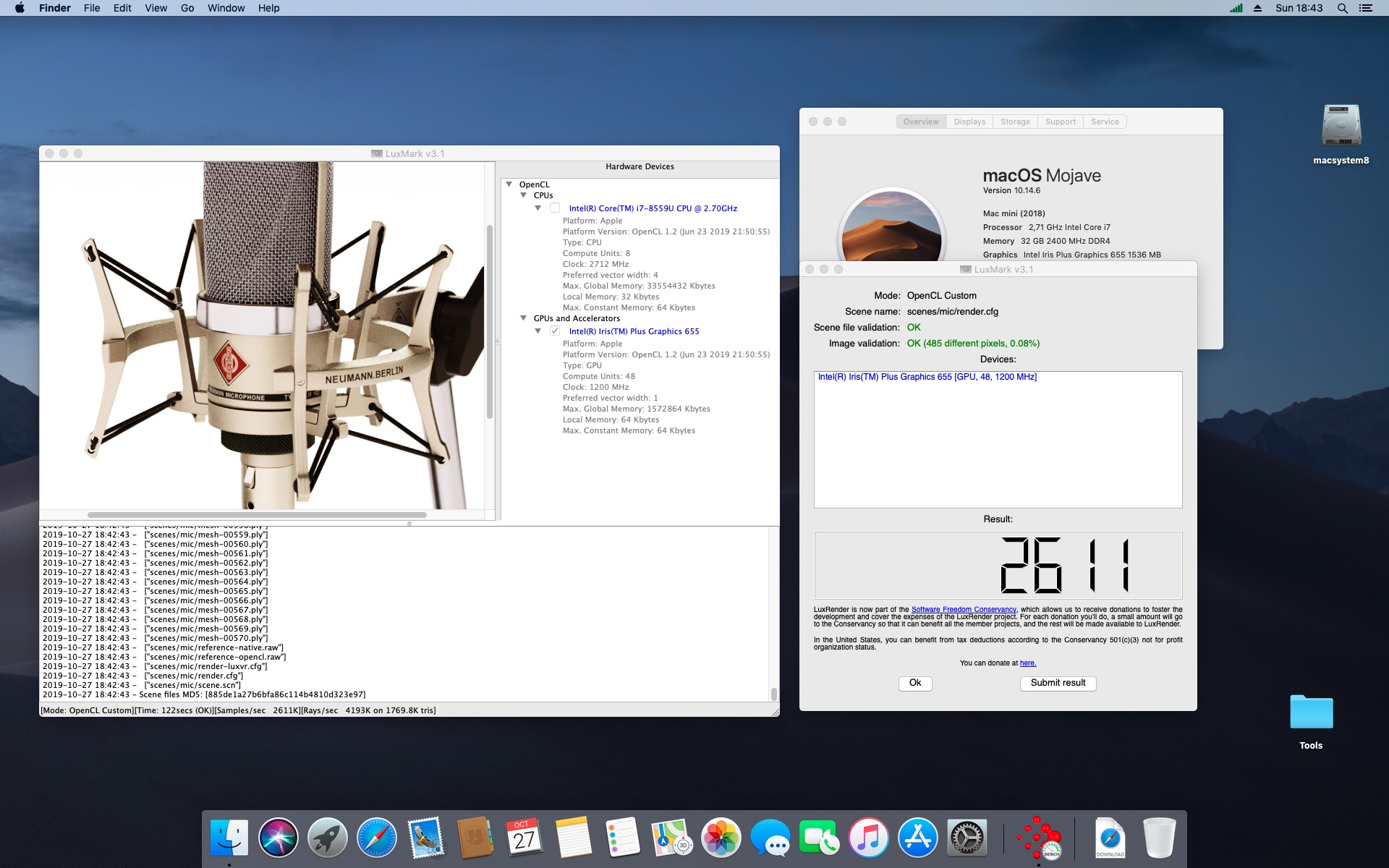This screenshot has width=1389, height=868.
Task: Open Spotlight search in the menu bar
Action: coord(1342,8)
